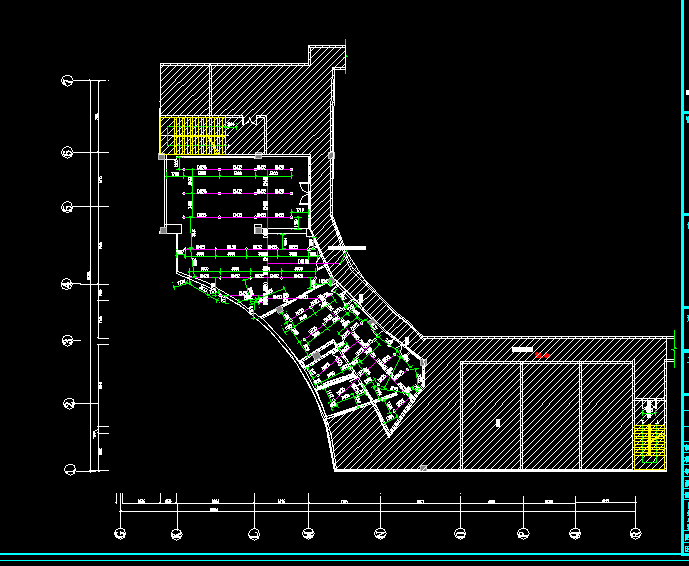Select the bottommost grid axis bubble on left
The image size is (689, 566).
(70, 468)
